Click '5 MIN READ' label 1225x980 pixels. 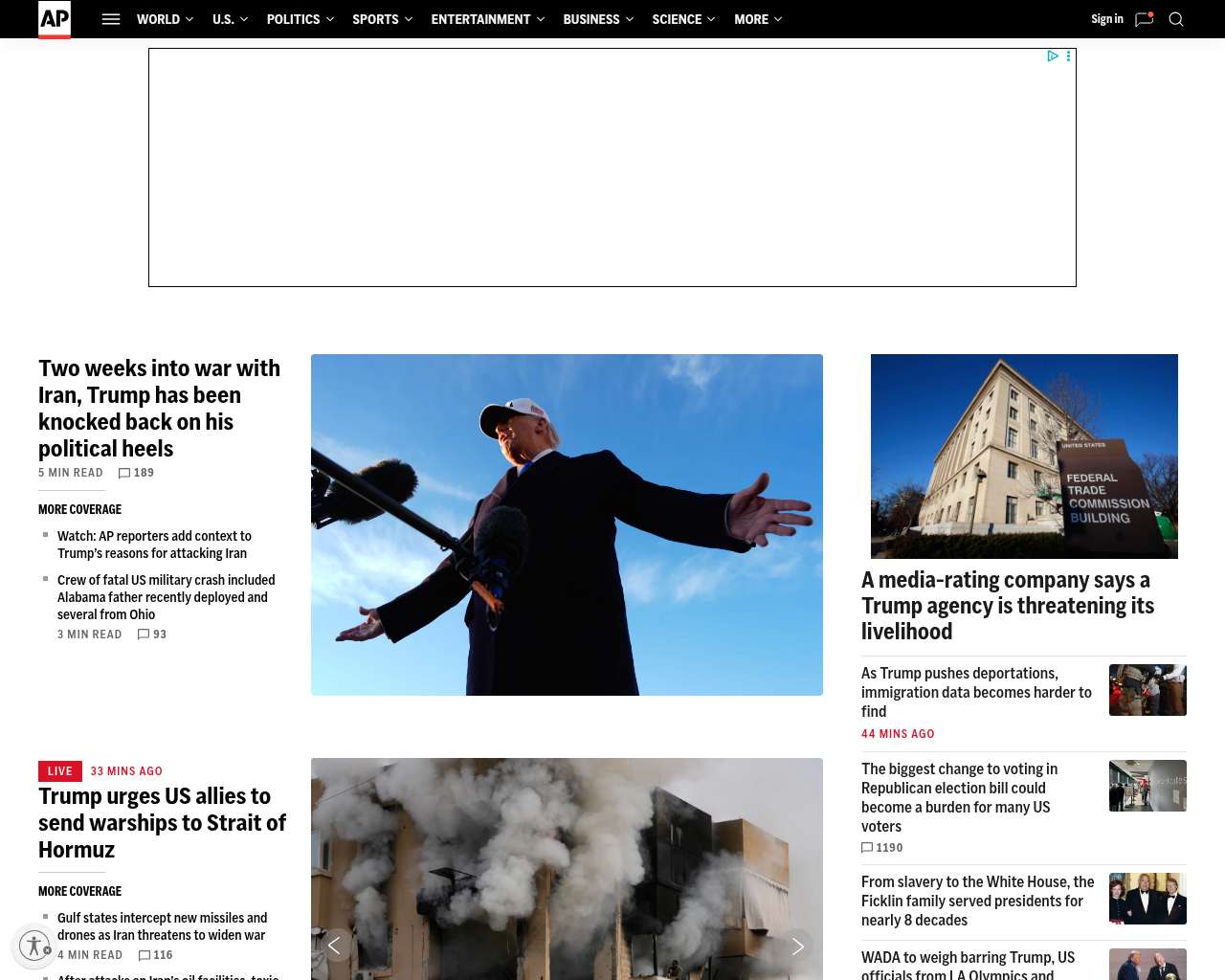[71, 473]
